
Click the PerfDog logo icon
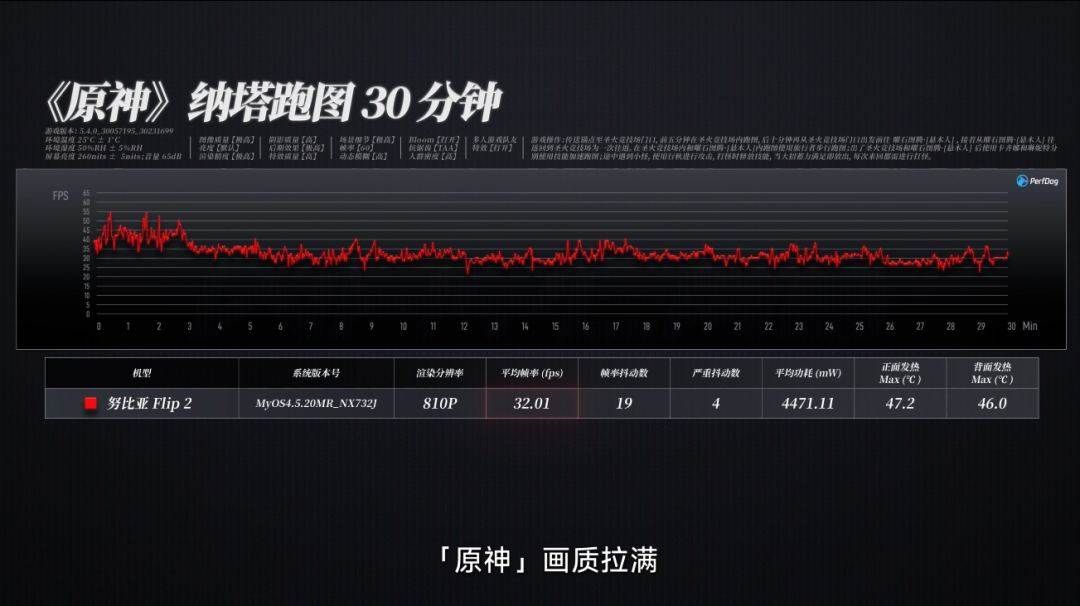[1022, 181]
